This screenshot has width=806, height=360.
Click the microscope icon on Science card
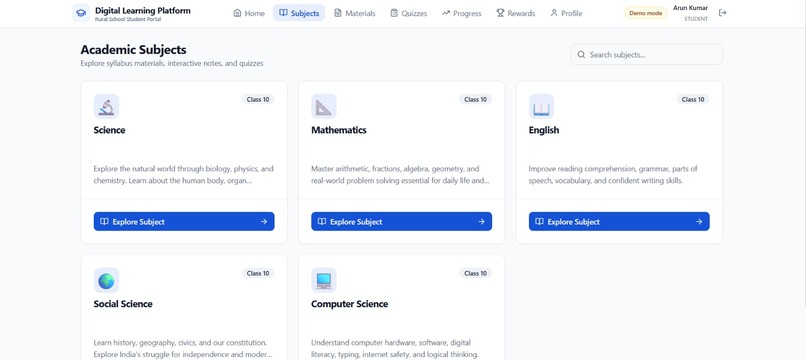coord(106,106)
